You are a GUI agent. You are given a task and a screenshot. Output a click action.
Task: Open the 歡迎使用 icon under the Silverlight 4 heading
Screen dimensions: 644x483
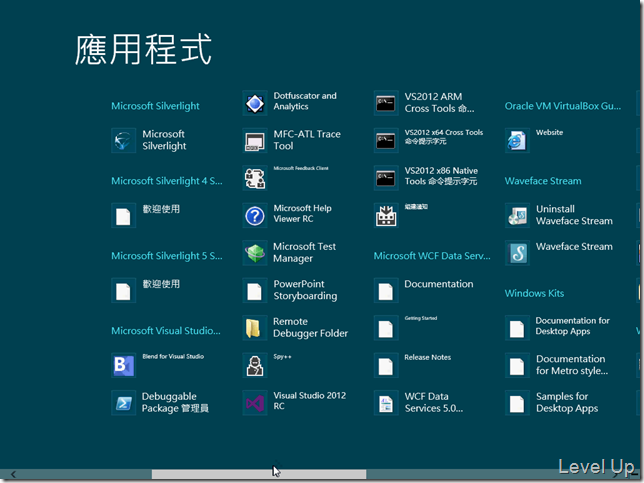click(123, 216)
